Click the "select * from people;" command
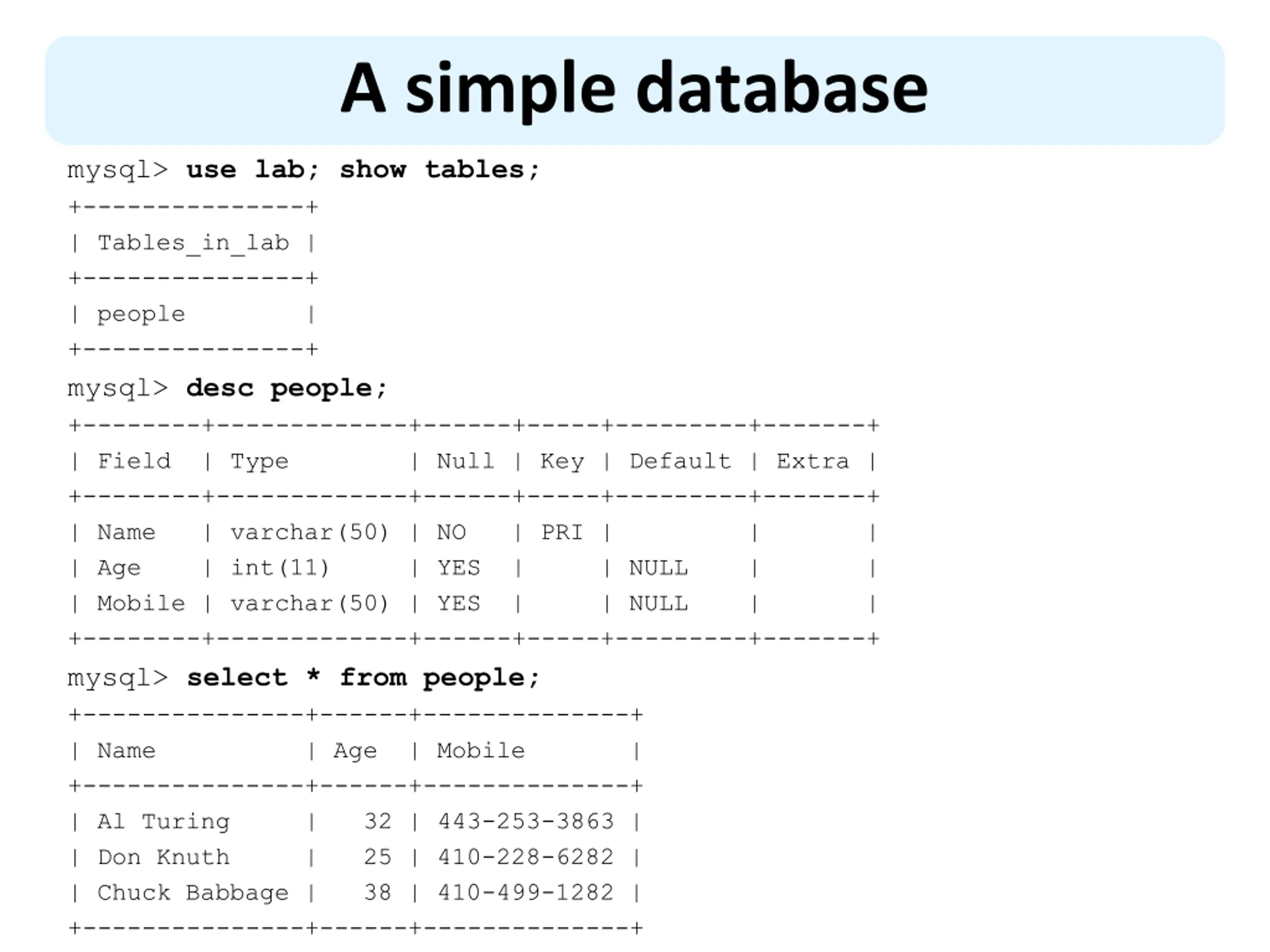The height and width of the screenshot is (952, 1270). (363, 678)
